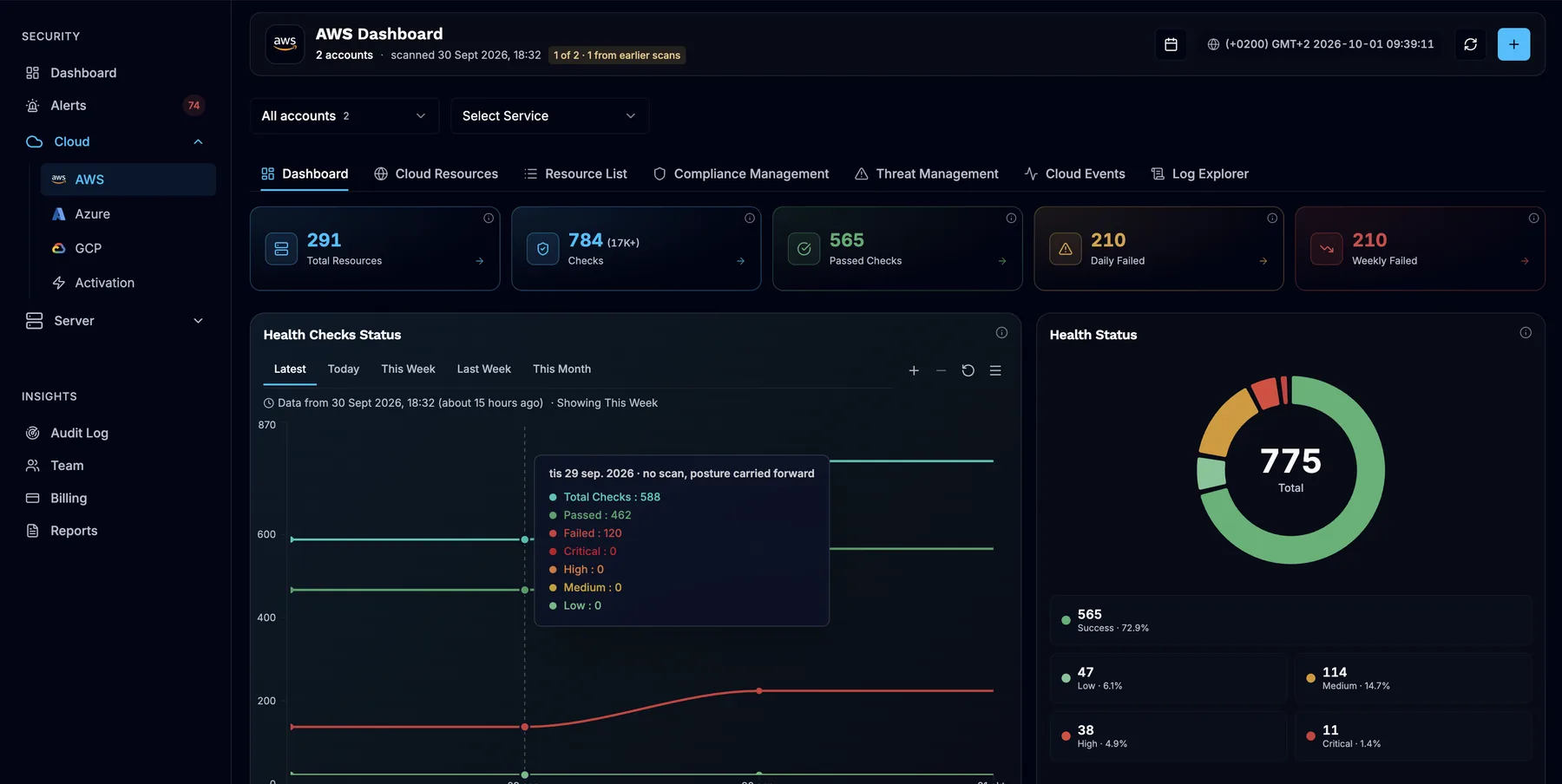Reset zoom on Health Checks chart
The image size is (1562, 784).
[x=968, y=370]
